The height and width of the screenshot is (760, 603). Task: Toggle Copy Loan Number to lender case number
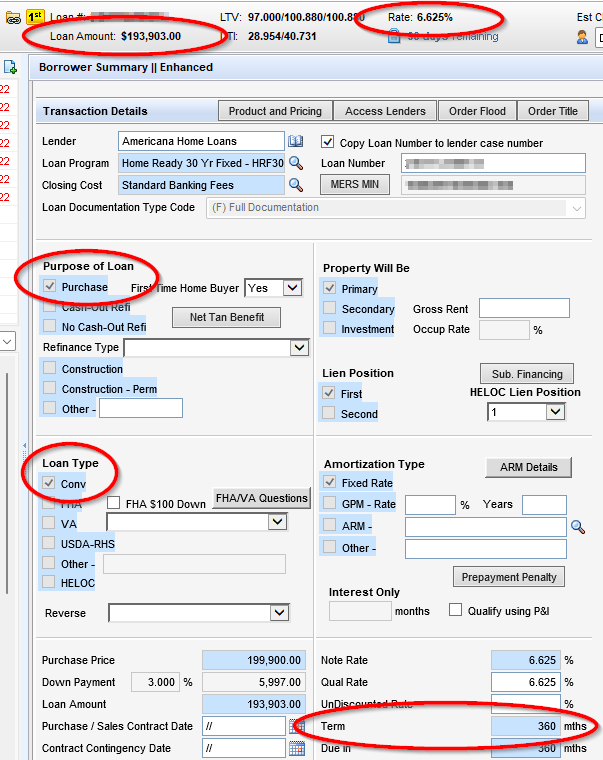tap(327, 142)
